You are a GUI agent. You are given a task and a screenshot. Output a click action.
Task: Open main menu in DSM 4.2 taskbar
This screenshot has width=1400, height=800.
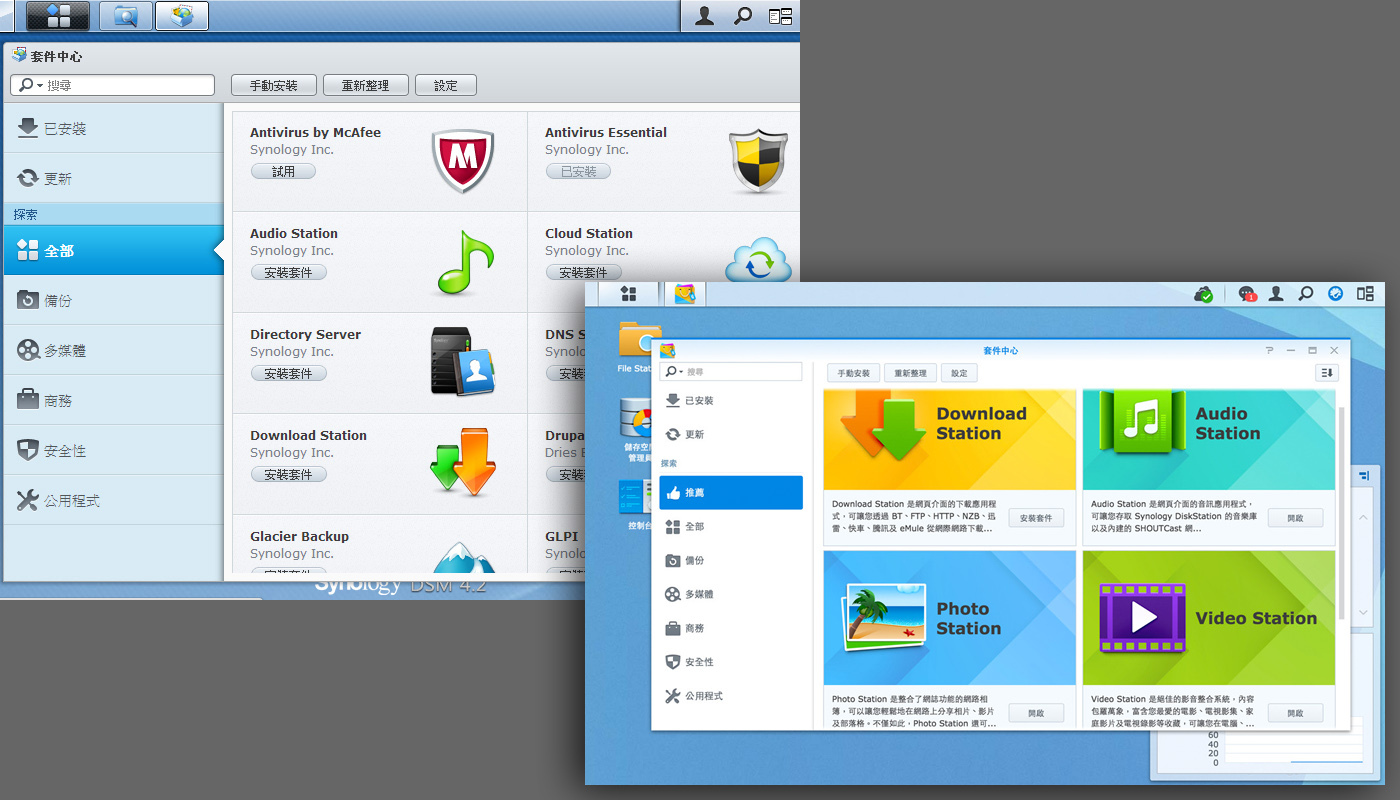click(57, 15)
